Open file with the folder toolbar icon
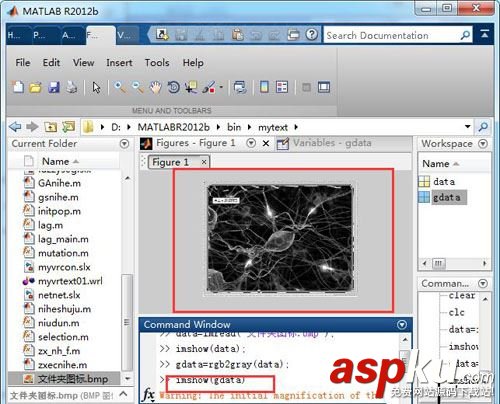 [x=35, y=88]
